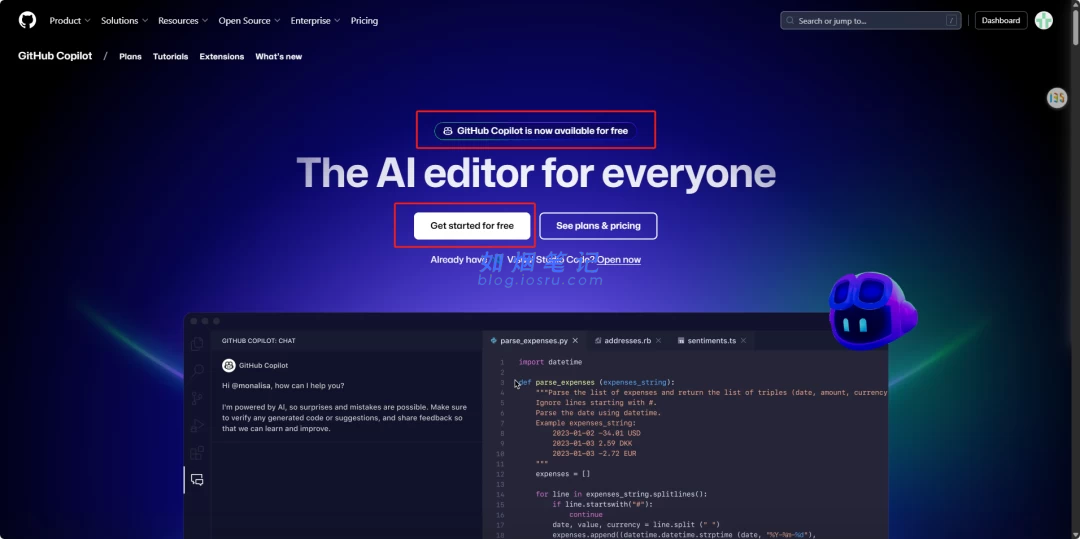Open Extensions icon in editor sidebar
Screen dimensions: 1080x539
pos(197,452)
